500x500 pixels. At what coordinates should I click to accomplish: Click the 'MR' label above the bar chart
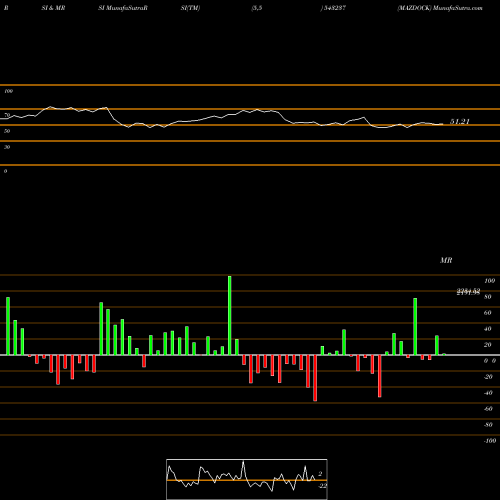point(446,260)
